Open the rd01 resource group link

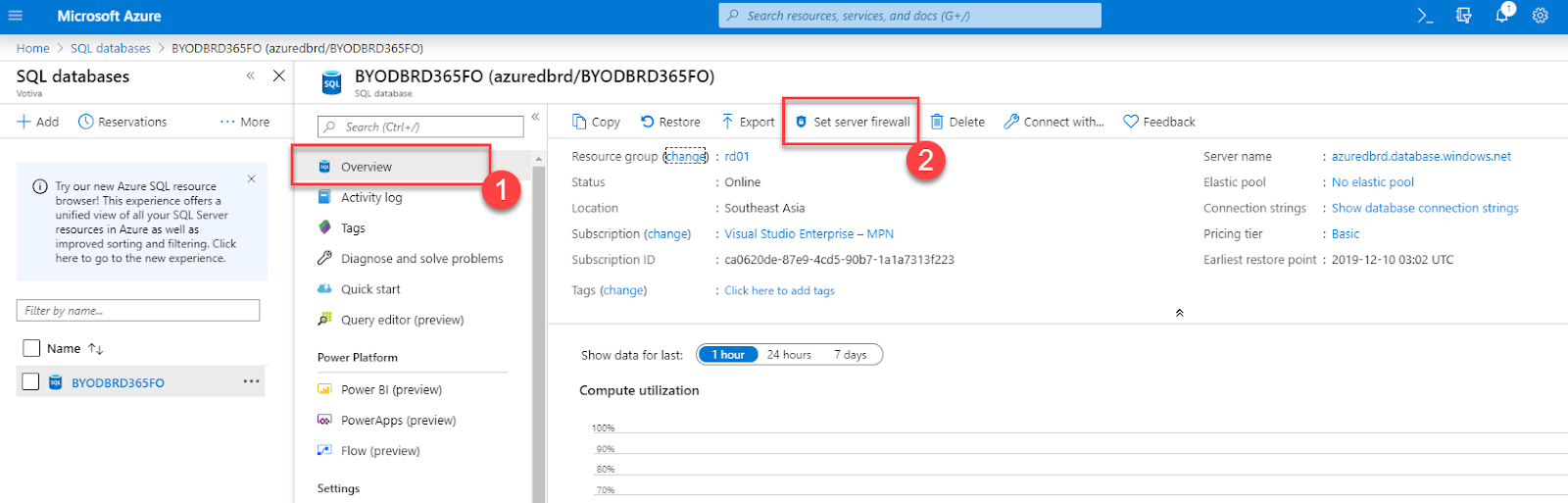[x=737, y=156]
